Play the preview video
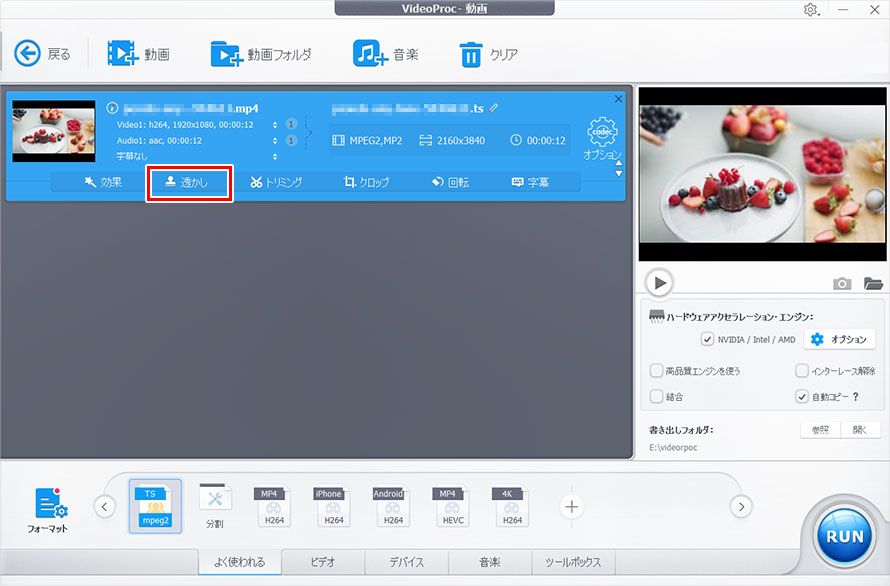 click(x=660, y=283)
